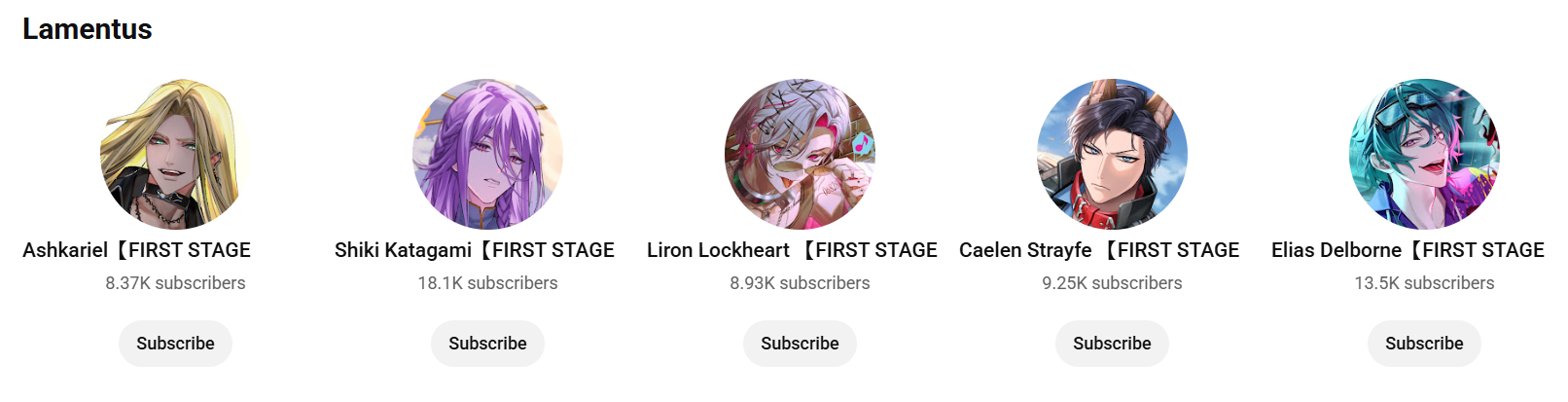
Task: Subscribe to Liron Lockheart's channel
Action: [800, 344]
